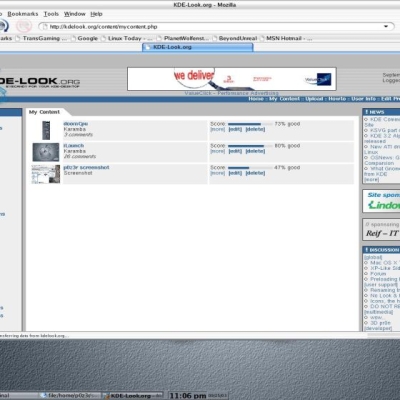Open the Google bookmark
This screenshot has height=400, width=400.
point(84,38)
